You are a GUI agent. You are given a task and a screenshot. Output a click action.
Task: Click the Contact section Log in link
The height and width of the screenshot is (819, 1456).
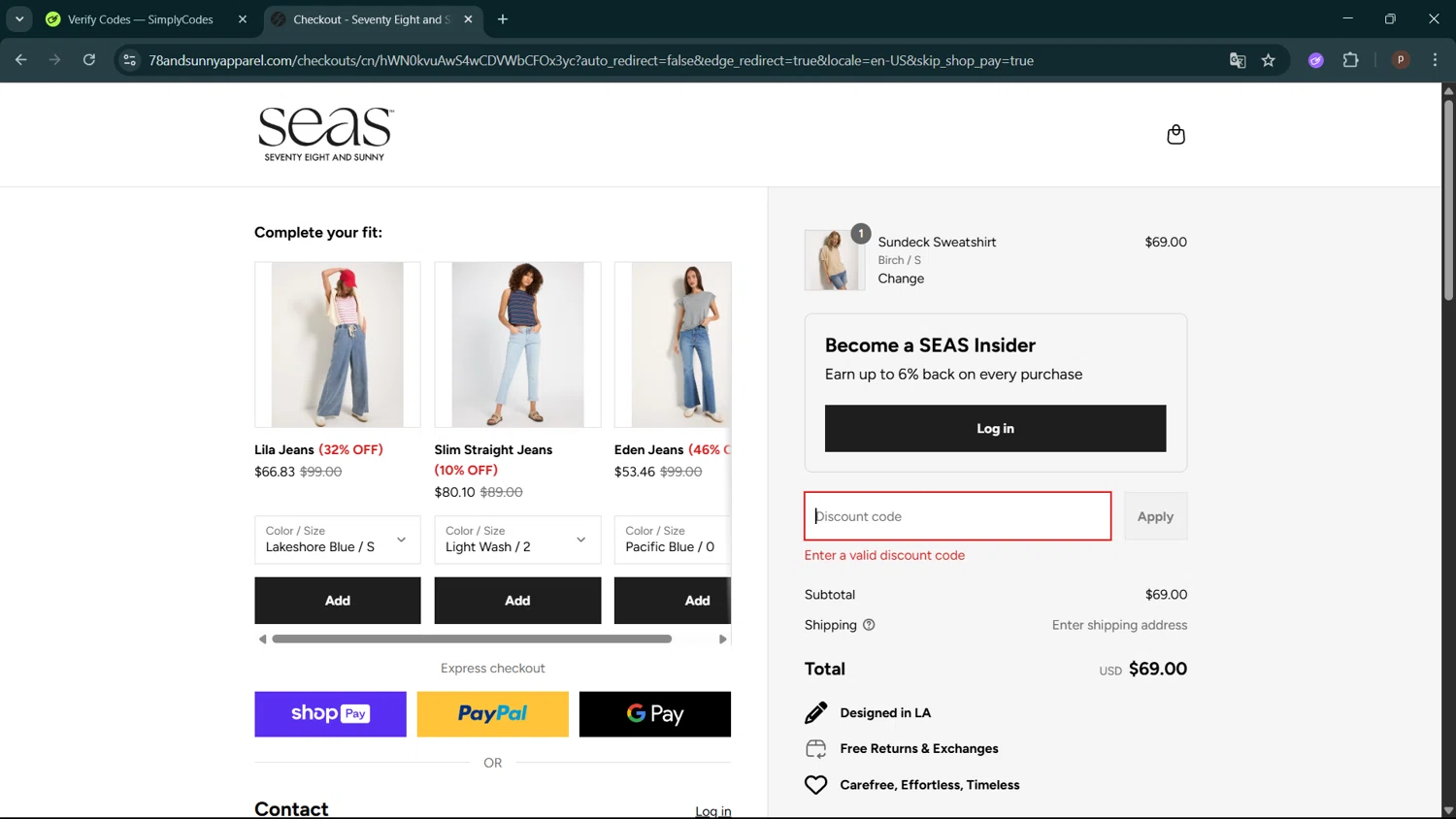pyautogui.click(x=713, y=811)
